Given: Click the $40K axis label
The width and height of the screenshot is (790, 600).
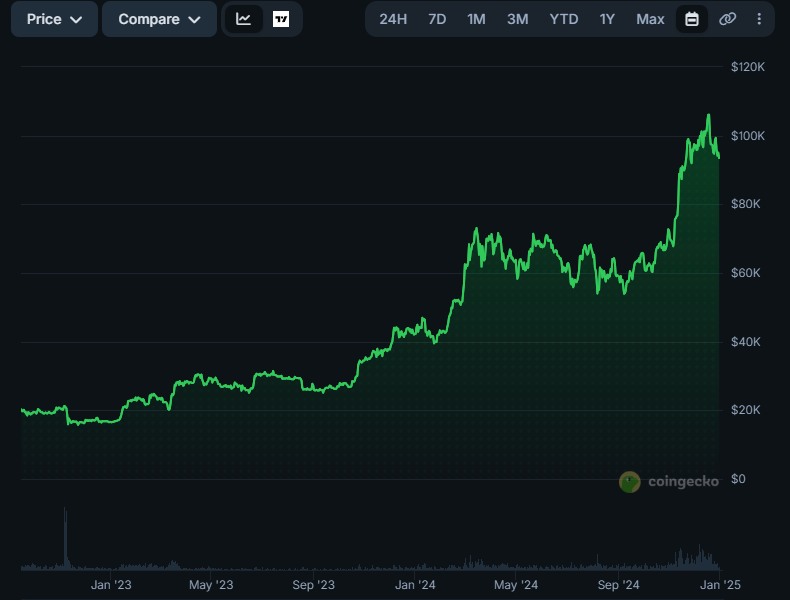Looking at the screenshot, I should pos(746,342).
